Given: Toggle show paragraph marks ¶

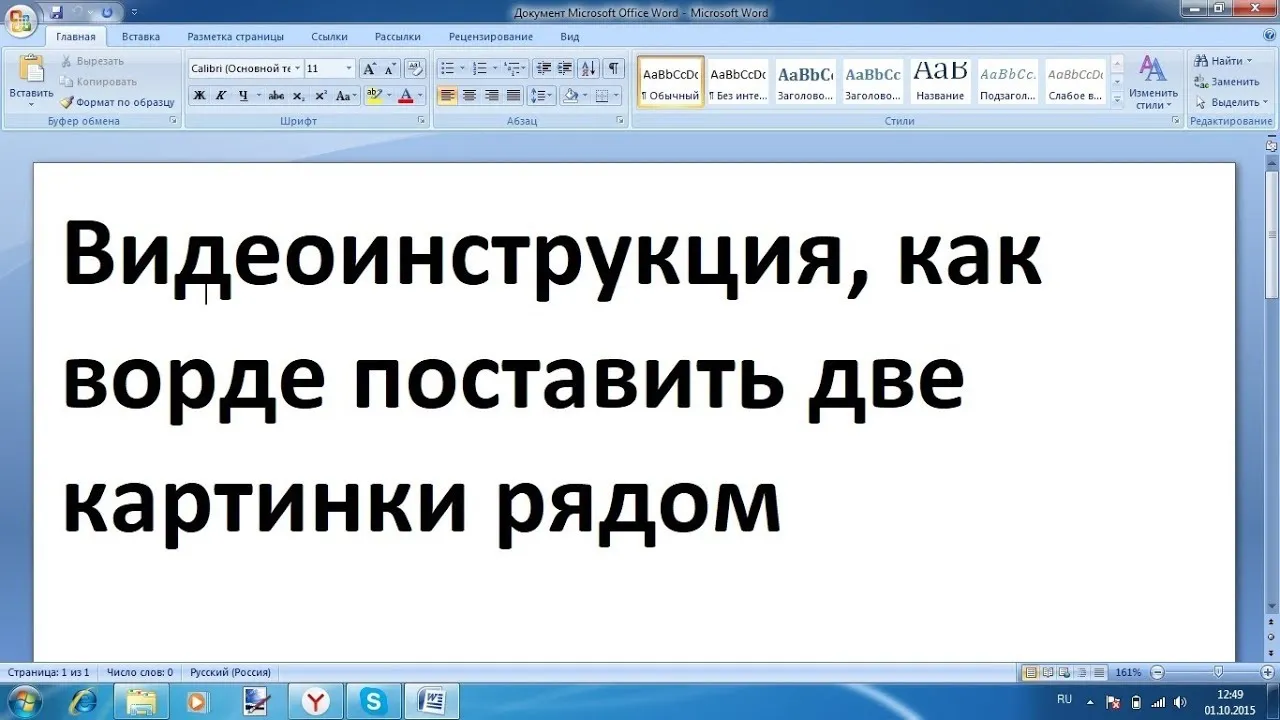Looking at the screenshot, I should coord(613,69).
